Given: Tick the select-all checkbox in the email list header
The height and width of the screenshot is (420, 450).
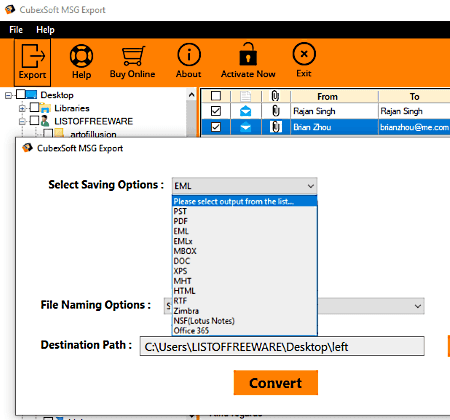Looking at the screenshot, I should click(x=216, y=96).
